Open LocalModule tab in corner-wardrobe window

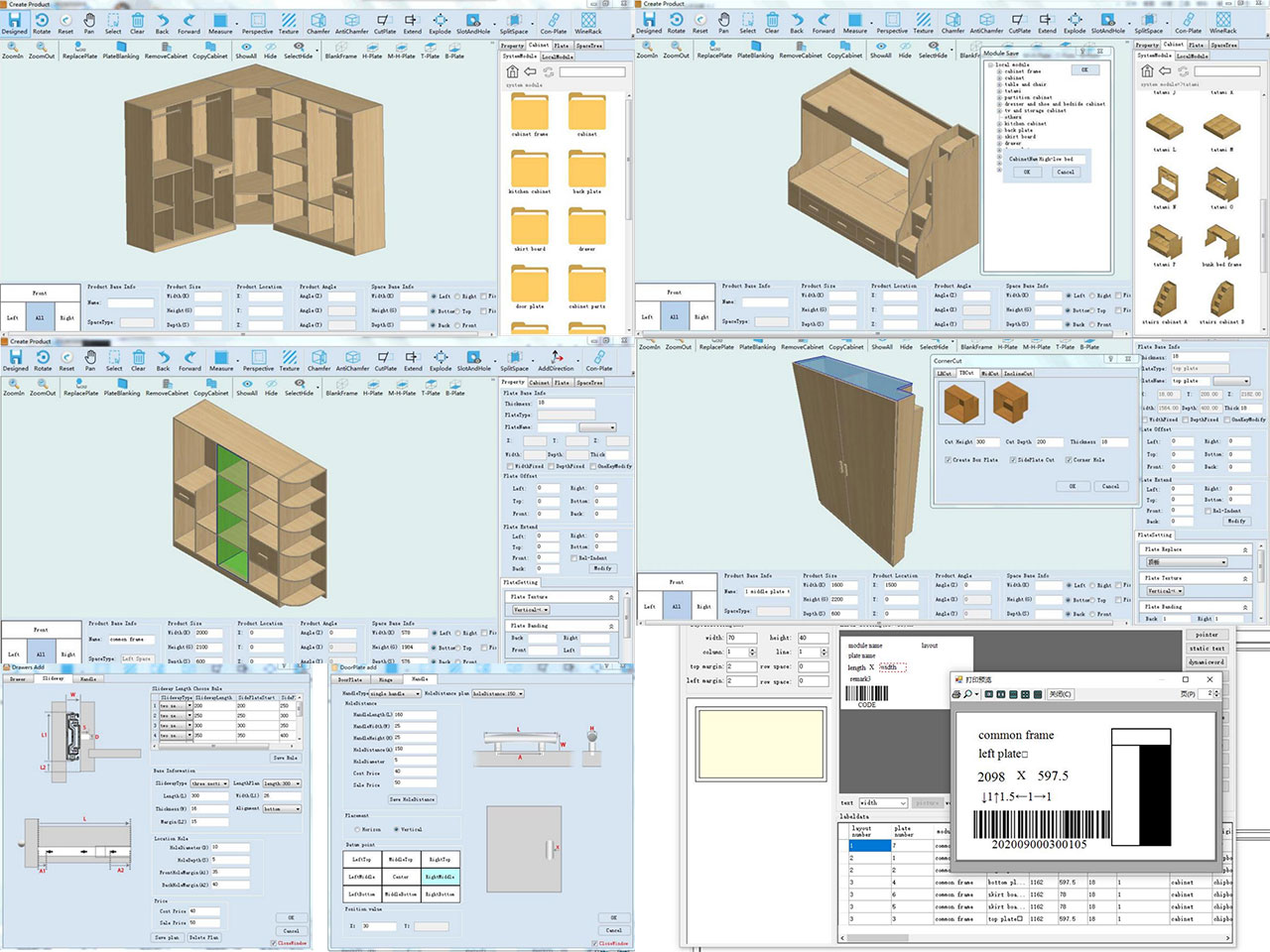(x=557, y=57)
